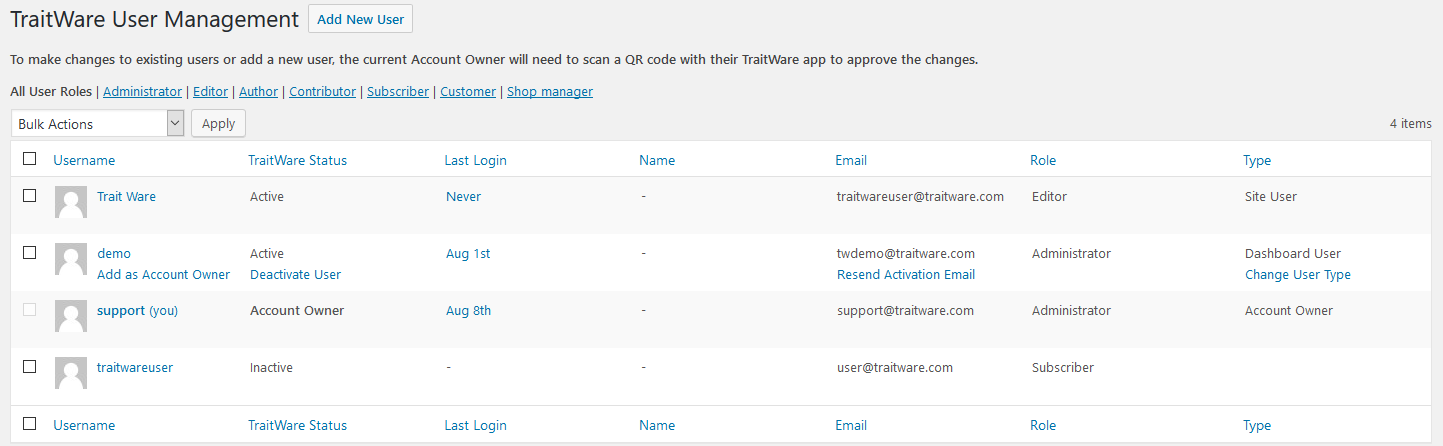This screenshot has width=1443, height=446.
Task: Click the traitwareuser@traitware.com email
Action: tap(920, 197)
